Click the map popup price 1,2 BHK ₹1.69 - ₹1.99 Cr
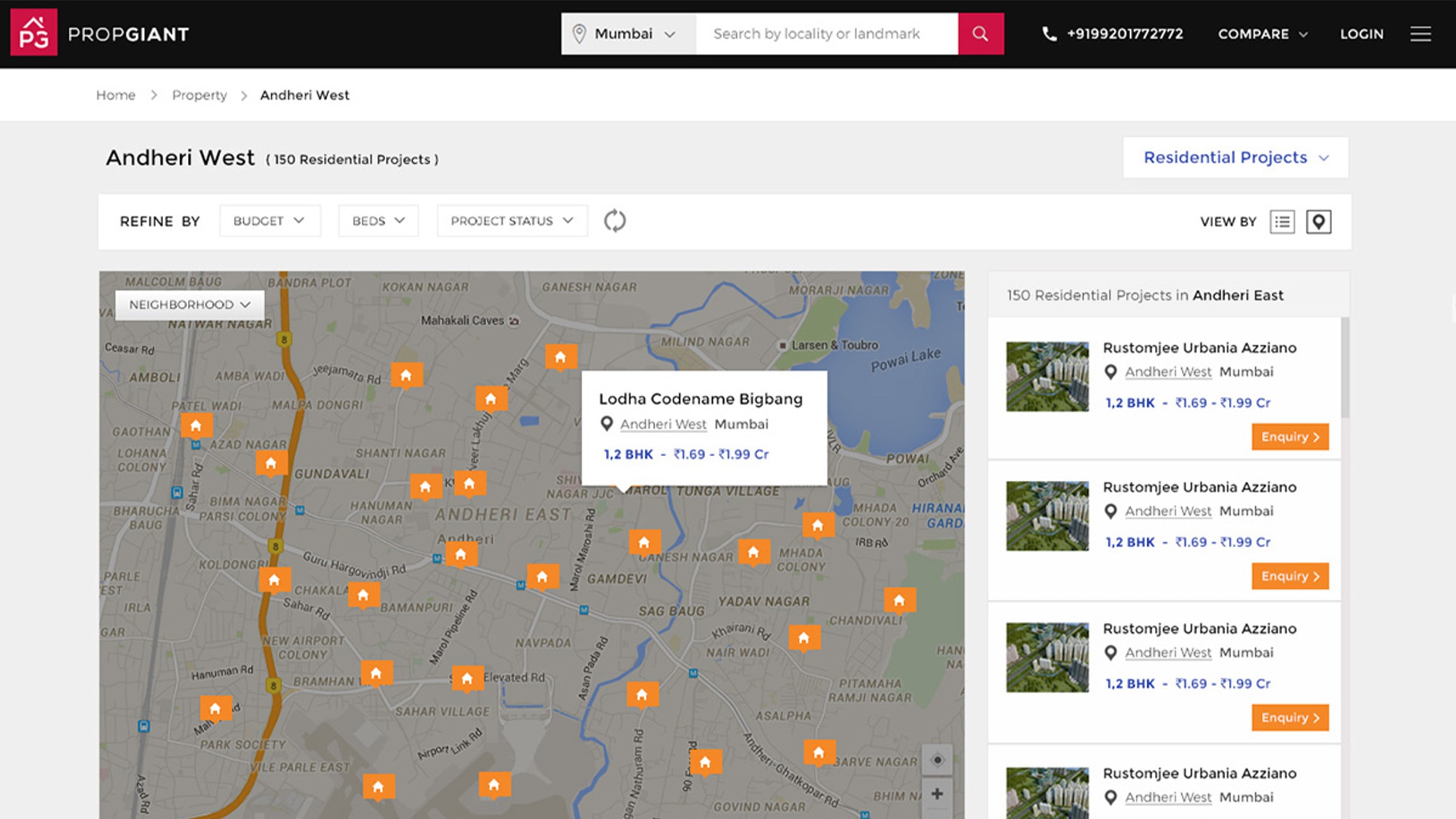 [686, 454]
